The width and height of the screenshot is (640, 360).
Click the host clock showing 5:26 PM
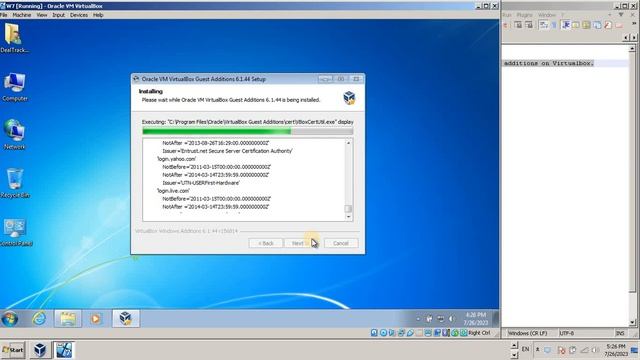click(x=615, y=350)
